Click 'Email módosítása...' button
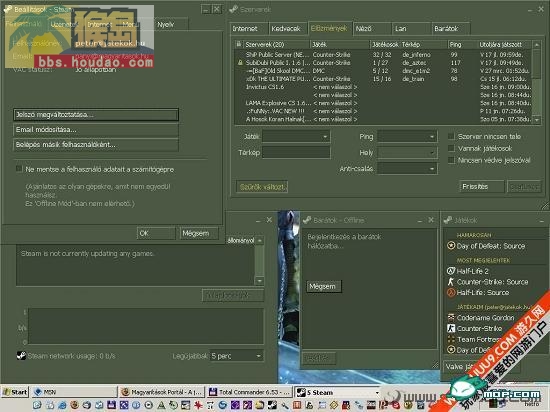The height and width of the screenshot is (412, 550). click(x=96, y=130)
